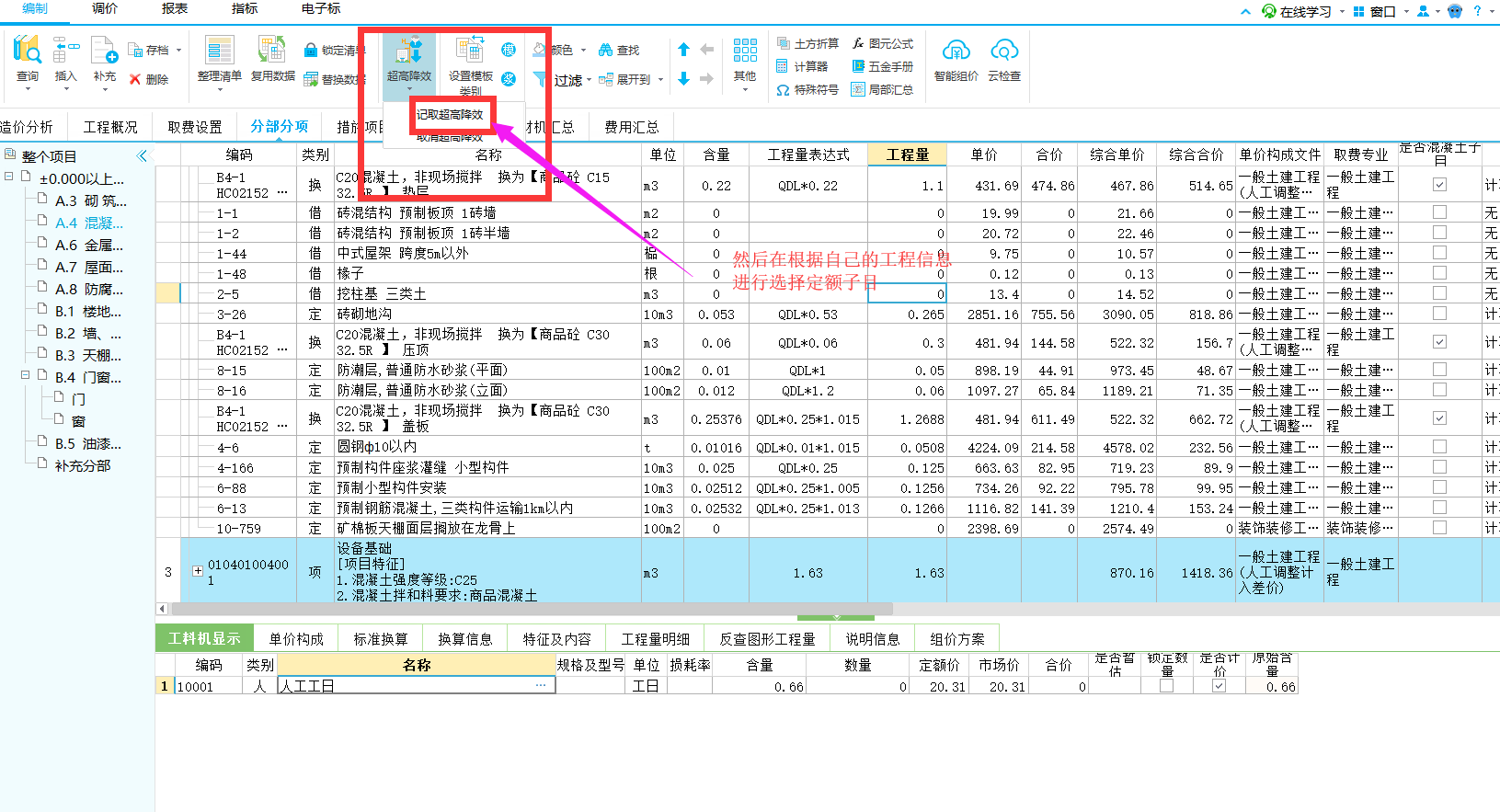
Task: Click the 补充 supplement icon
Action: pos(105,51)
